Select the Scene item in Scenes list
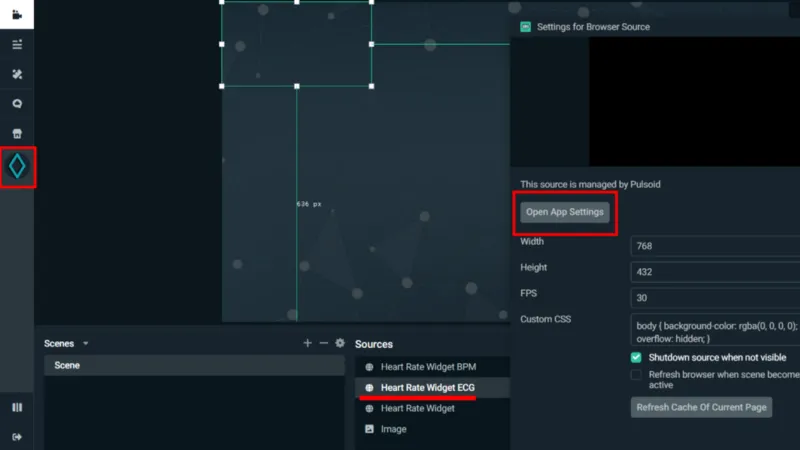This screenshot has height=450, width=800. tap(194, 365)
